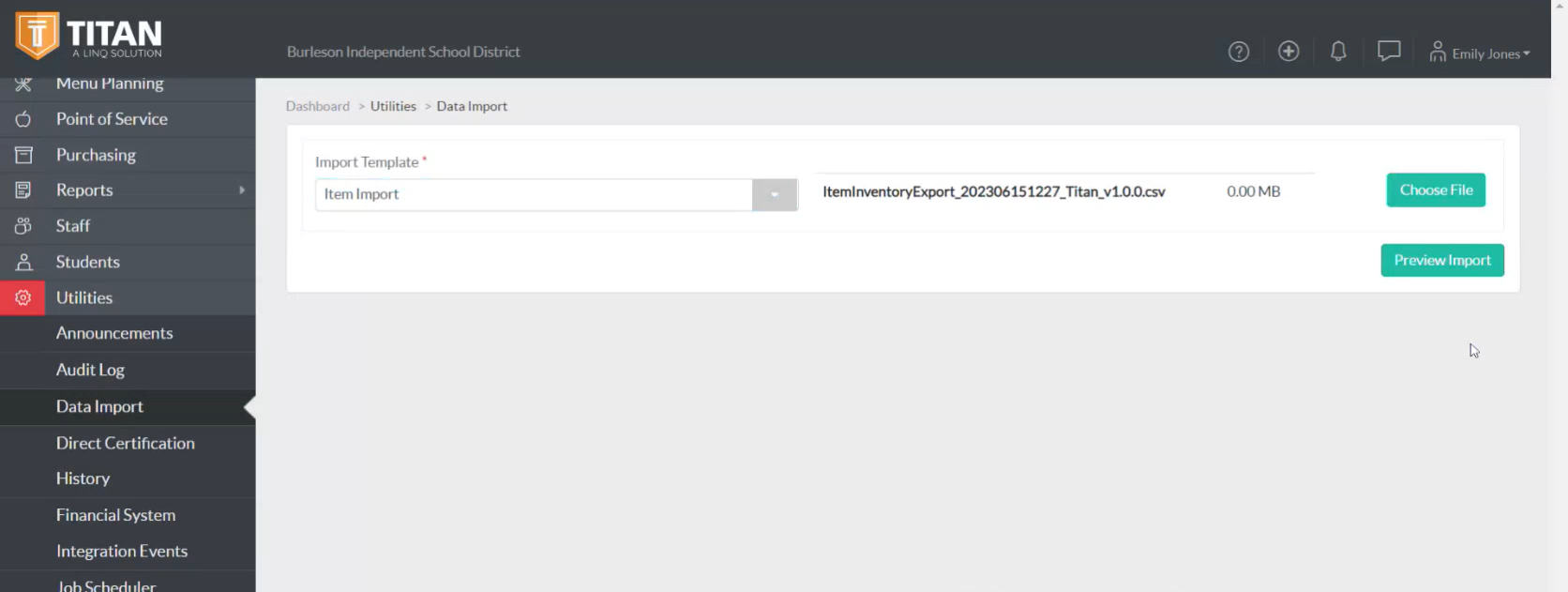This screenshot has width=1568, height=592.
Task: Click the plus circle quick-add icon
Action: pyautogui.click(x=1289, y=52)
